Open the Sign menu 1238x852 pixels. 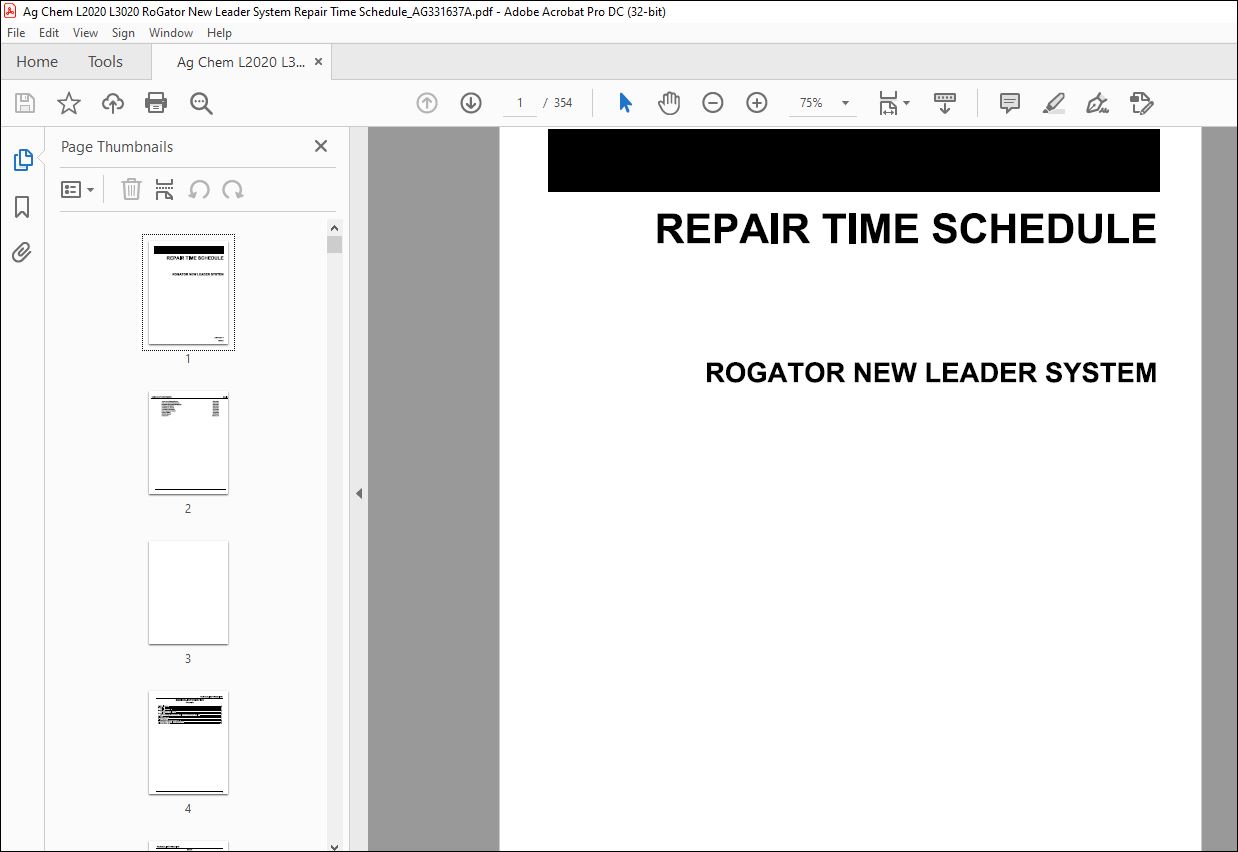pos(123,33)
